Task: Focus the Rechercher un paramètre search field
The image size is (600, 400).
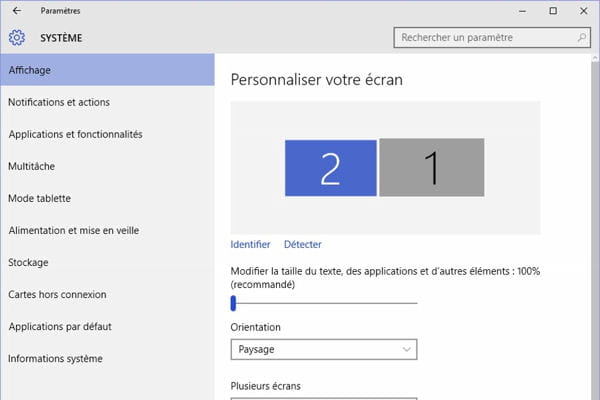Action: [492, 38]
